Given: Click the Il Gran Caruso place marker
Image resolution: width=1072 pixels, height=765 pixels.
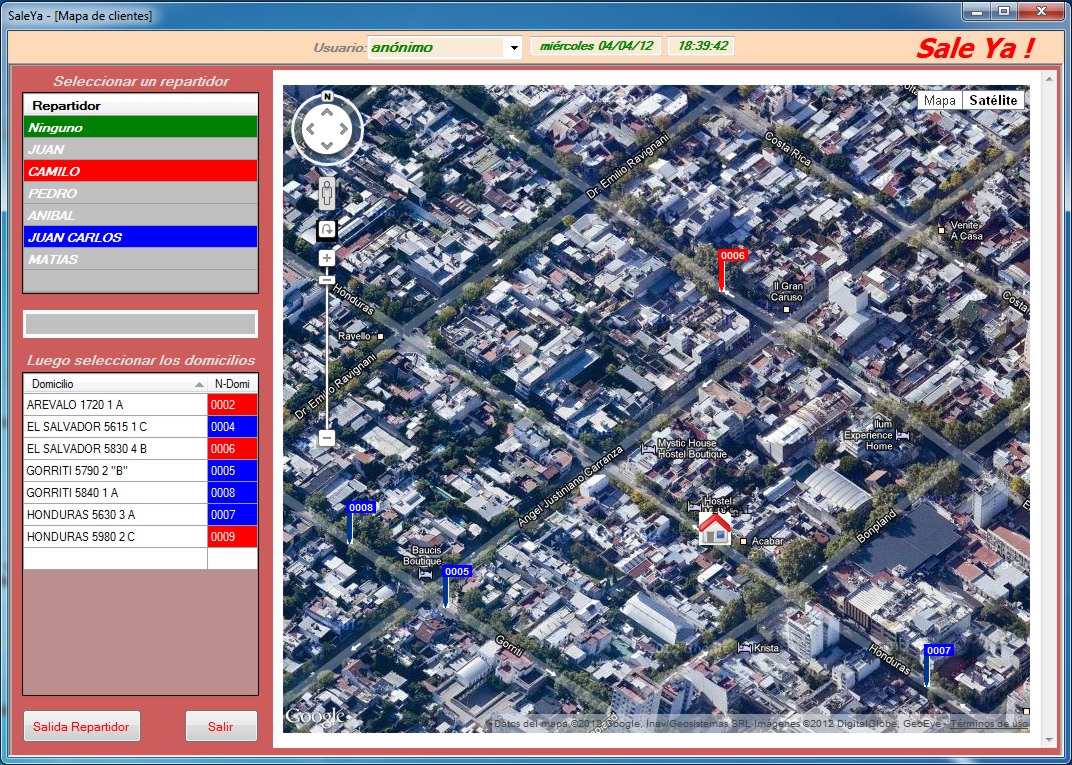Looking at the screenshot, I should click(x=786, y=310).
